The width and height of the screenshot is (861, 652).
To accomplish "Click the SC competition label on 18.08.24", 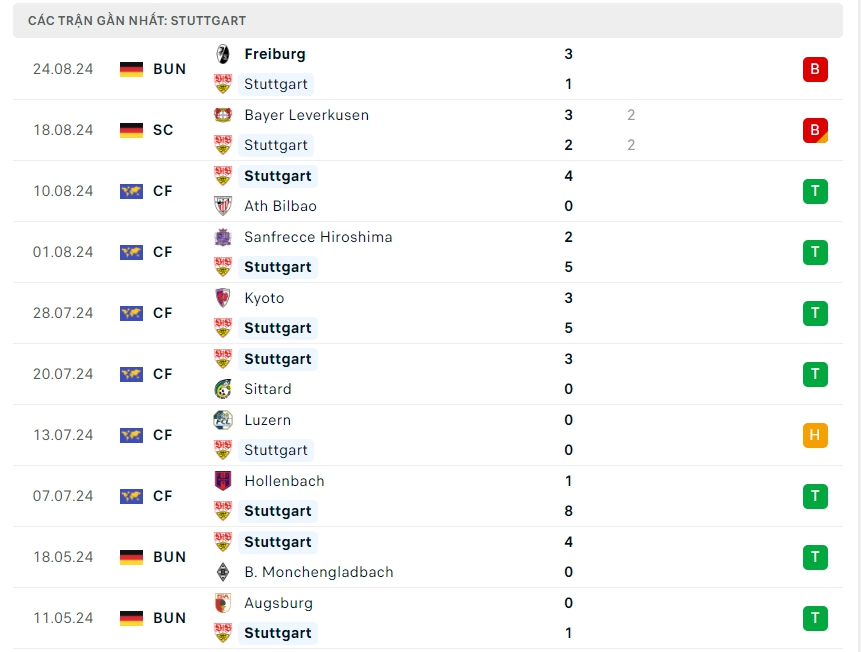I will click(163, 130).
